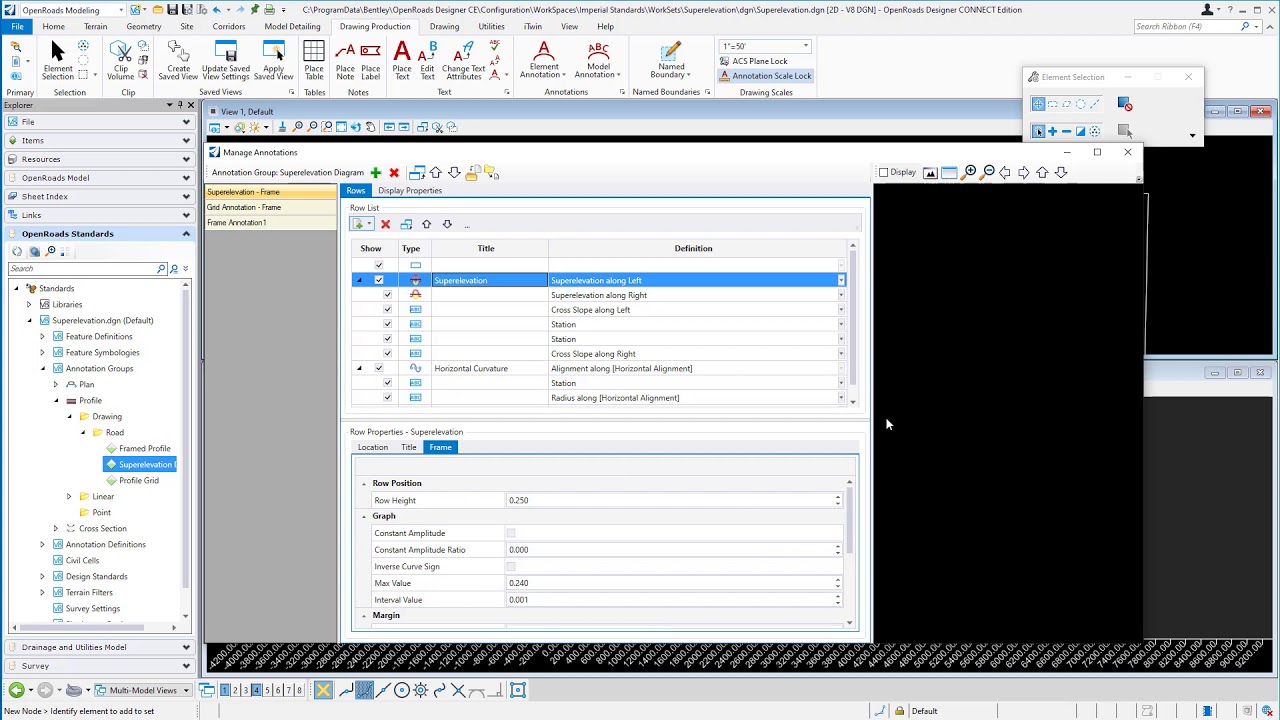Click Change Text Attributes tool
This screenshot has width=1280, height=720.
tap(463, 61)
